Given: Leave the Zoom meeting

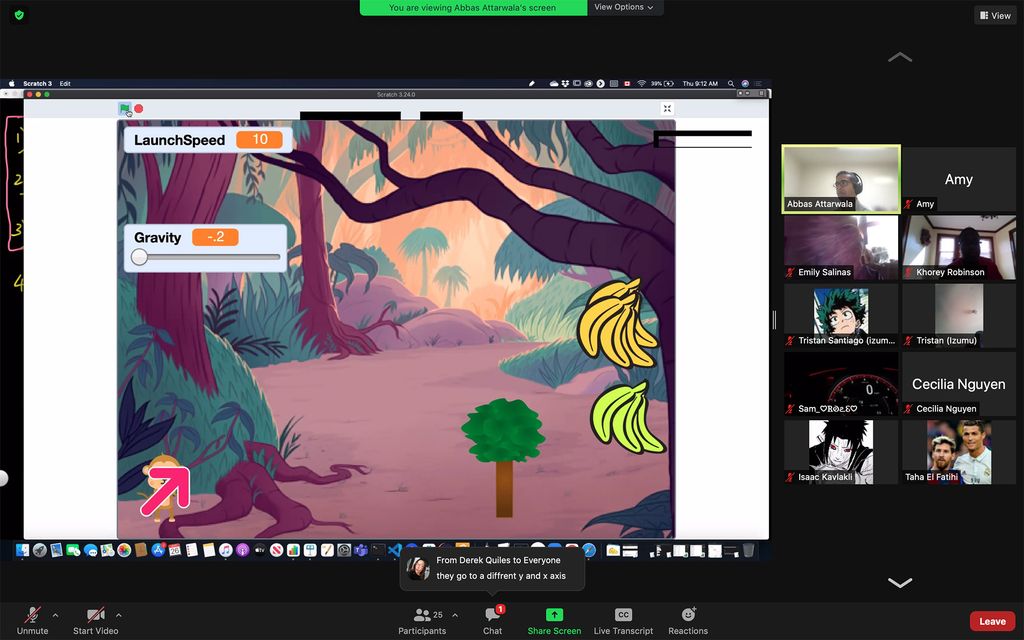Looking at the screenshot, I should (x=992, y=621).
